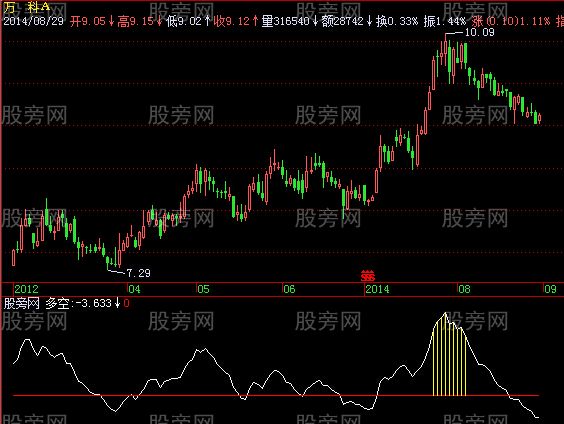Select the 04 month timeline marker
The height and width of the screenshot is (424, 564).
click(134, 289)
